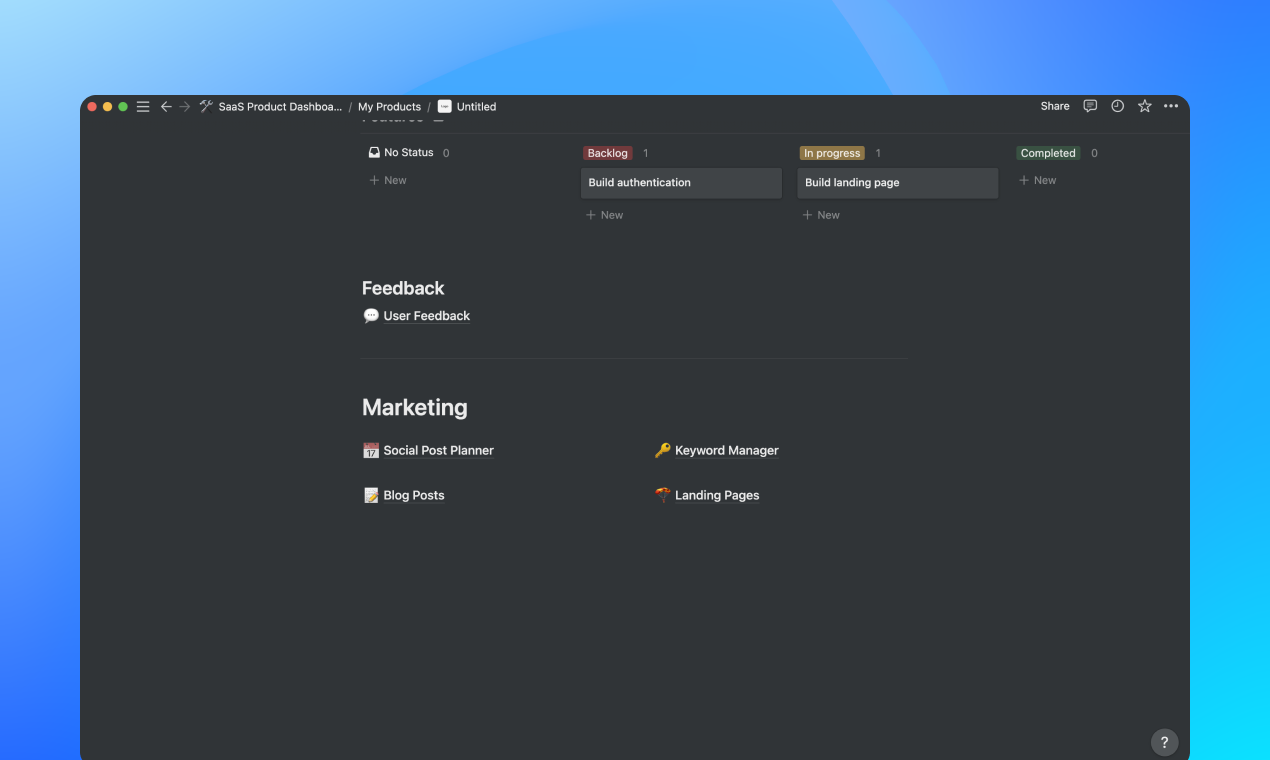
Task: Open the In progress group header menu
Action: (x=831, y=153)
